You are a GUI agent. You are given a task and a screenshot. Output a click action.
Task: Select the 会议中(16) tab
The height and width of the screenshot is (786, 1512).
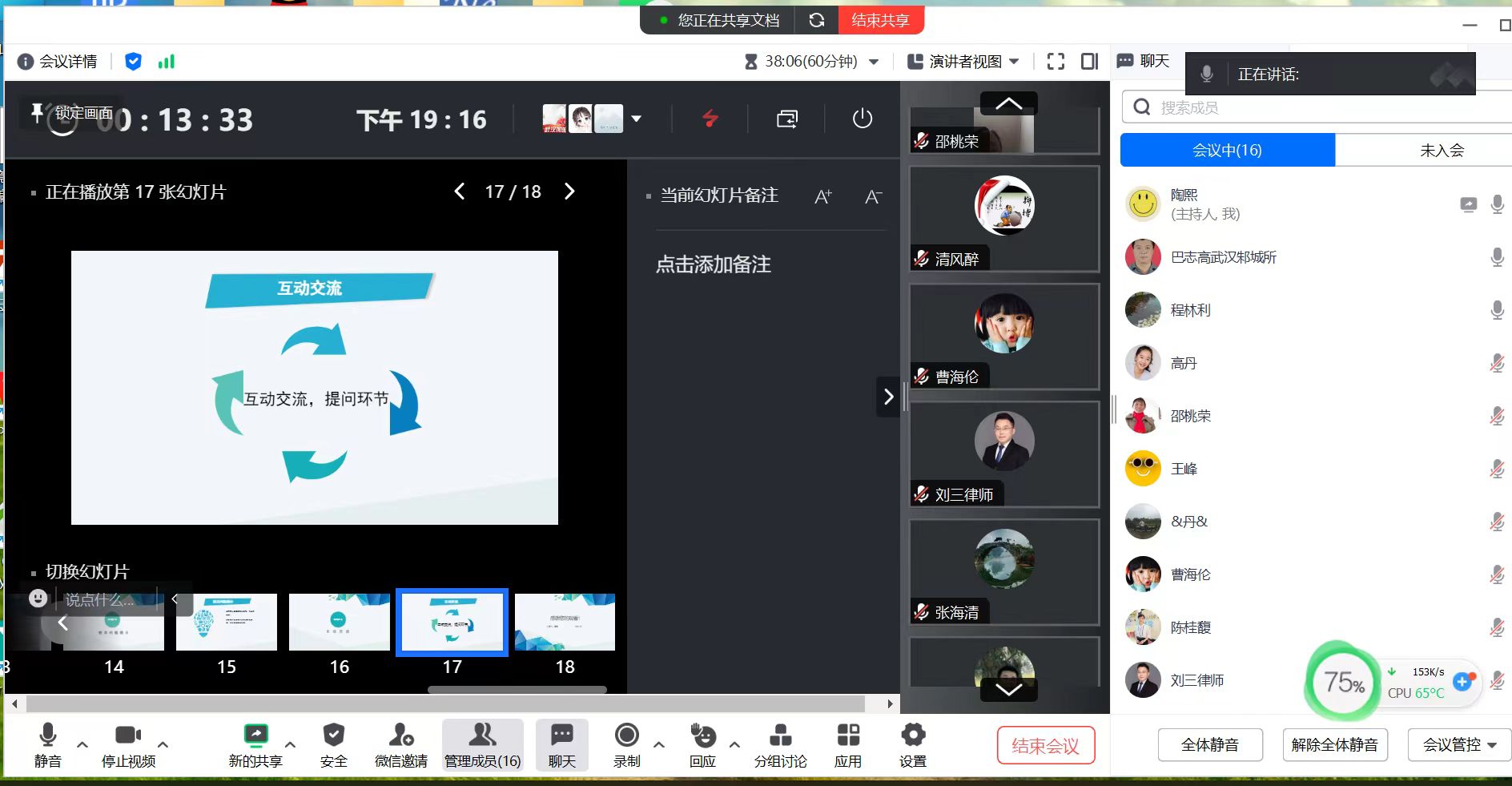(1227, 150)
